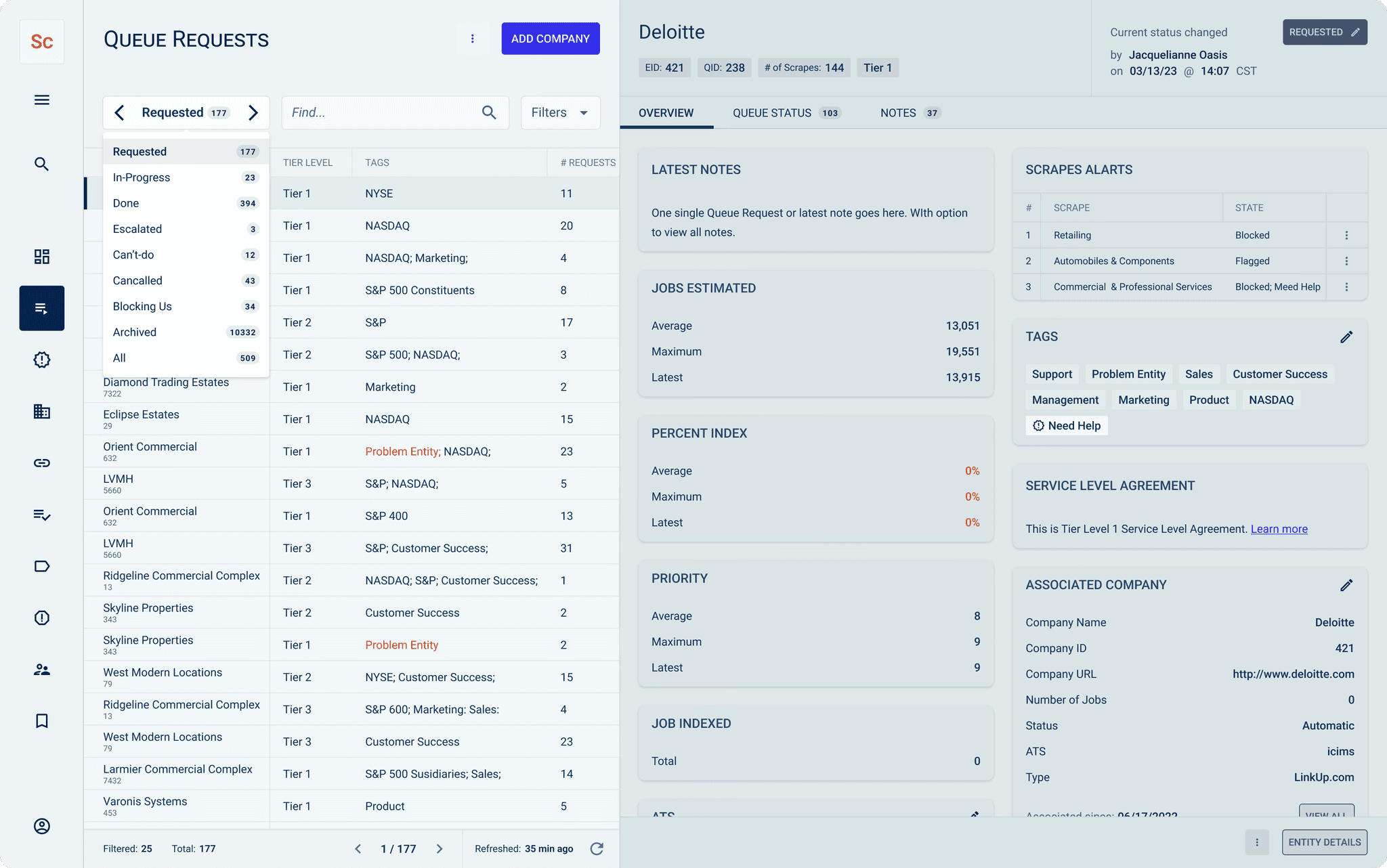Click the Find search input field
The width and height of the screenshot is (1387, 868).
pos(395,112)
